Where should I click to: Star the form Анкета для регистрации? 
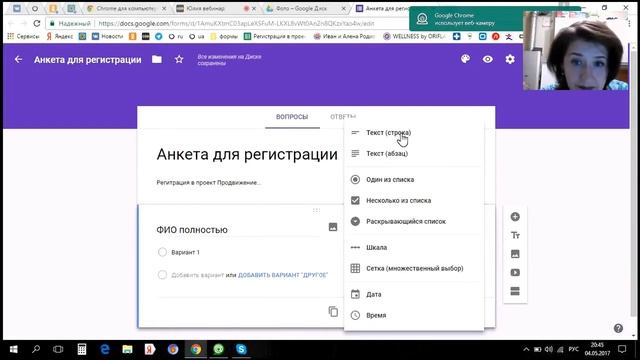pyautogui.click(x=179, y=60)
